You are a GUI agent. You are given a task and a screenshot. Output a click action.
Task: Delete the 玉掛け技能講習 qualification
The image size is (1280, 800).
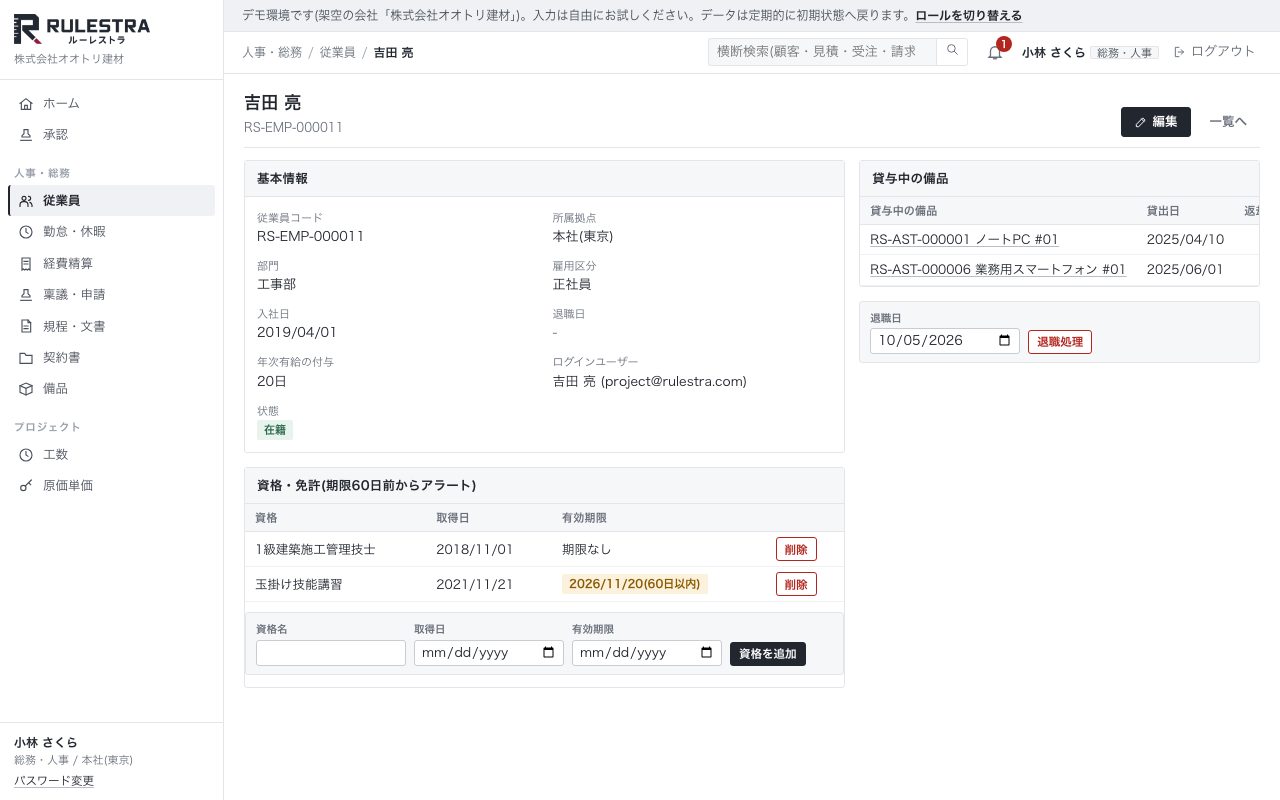(x=796, y=584)
